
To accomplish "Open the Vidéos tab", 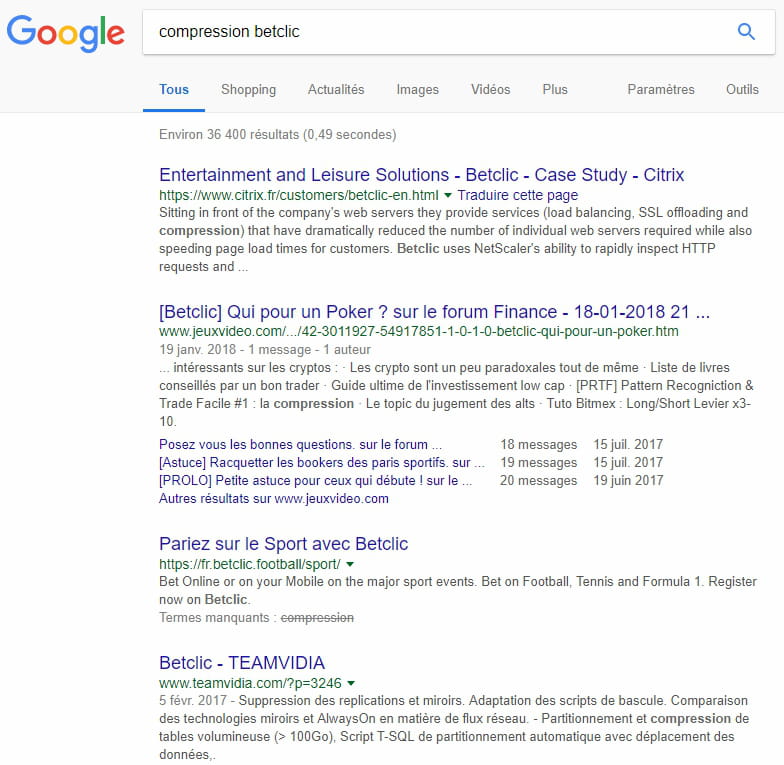I will [x=490, y=90].
